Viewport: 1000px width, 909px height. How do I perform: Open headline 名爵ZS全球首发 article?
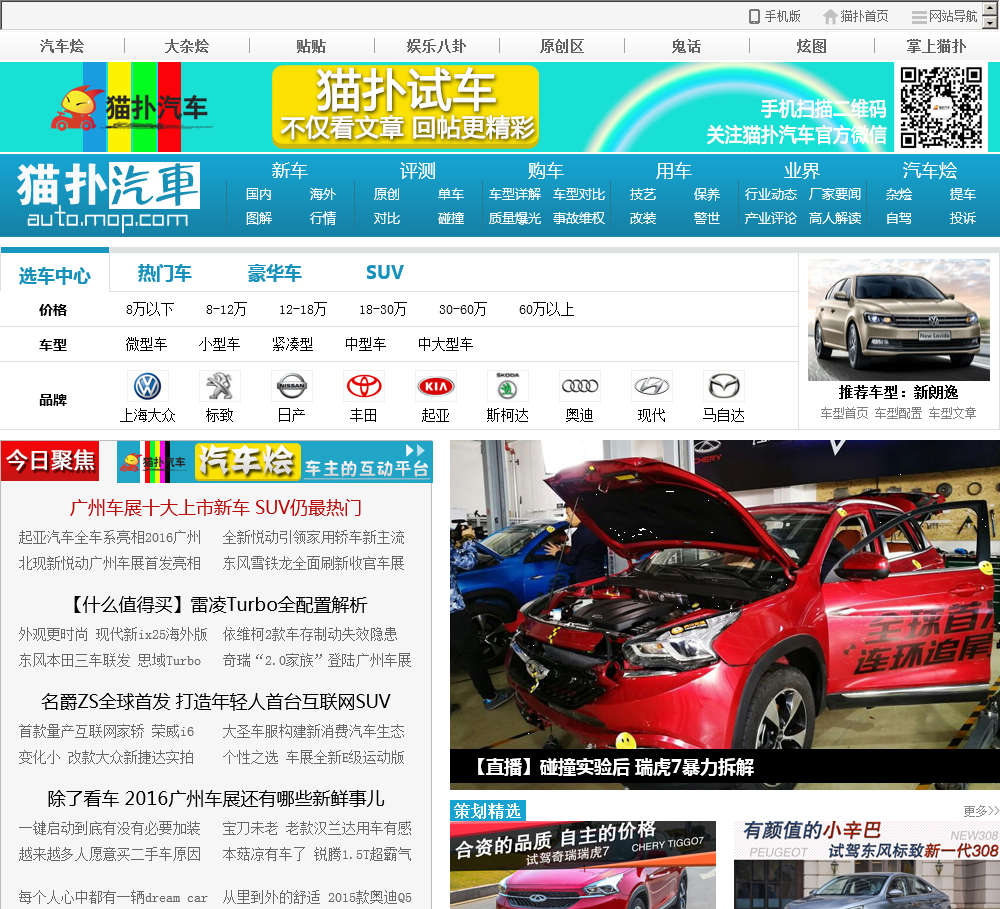click(216, 702)
